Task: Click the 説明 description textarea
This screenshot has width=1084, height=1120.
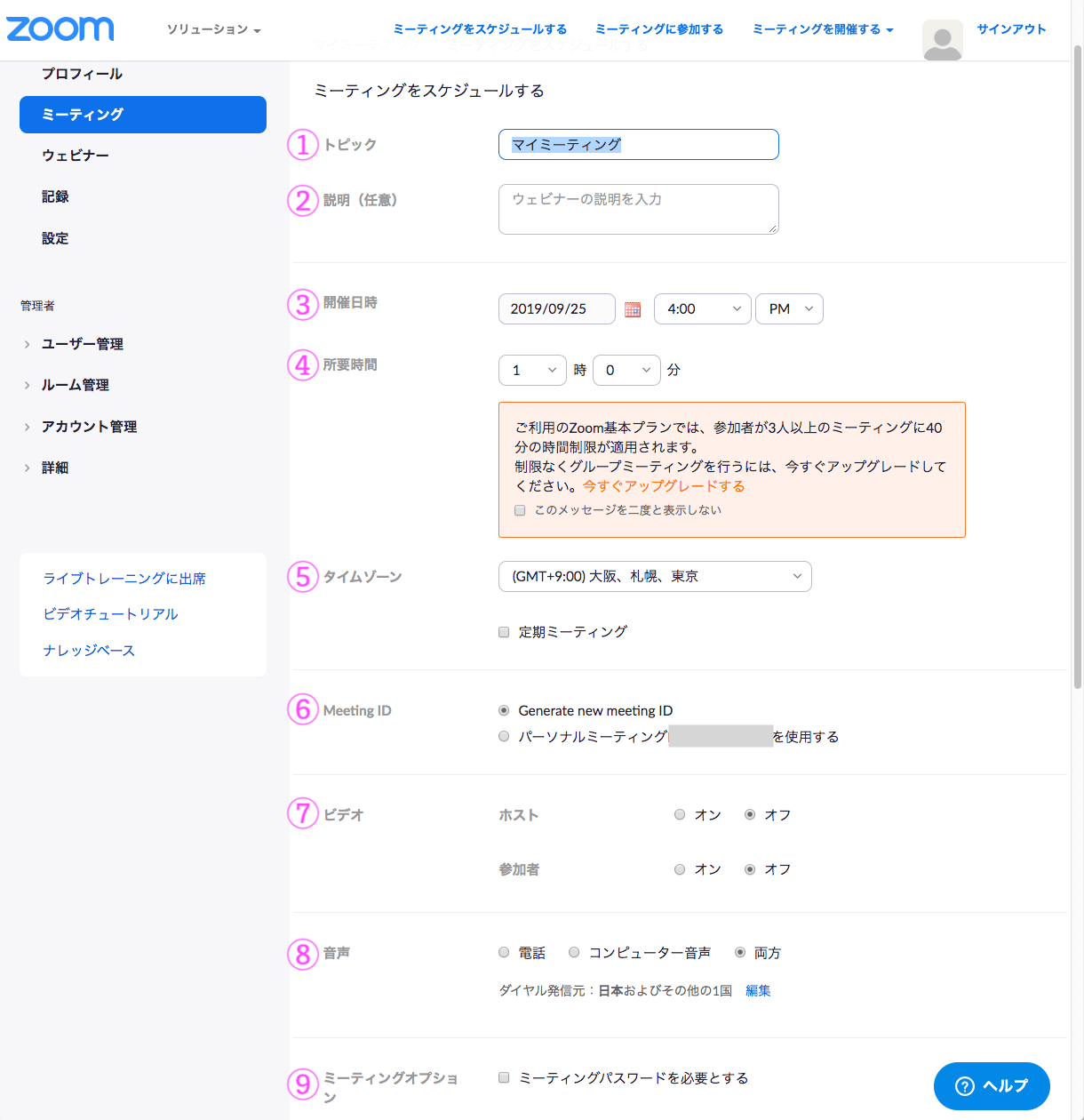Action: pyautogui.click(x=639, y=210)
